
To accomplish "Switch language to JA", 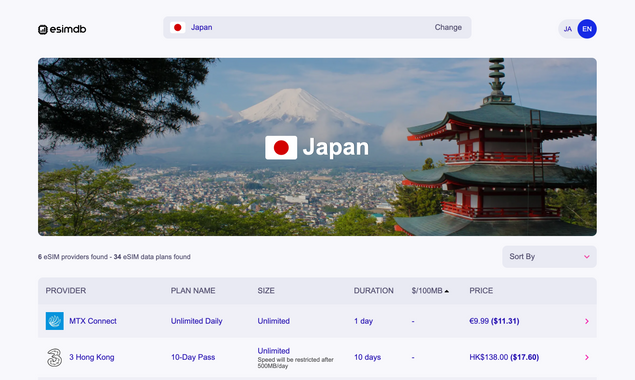I will [568, 29].
